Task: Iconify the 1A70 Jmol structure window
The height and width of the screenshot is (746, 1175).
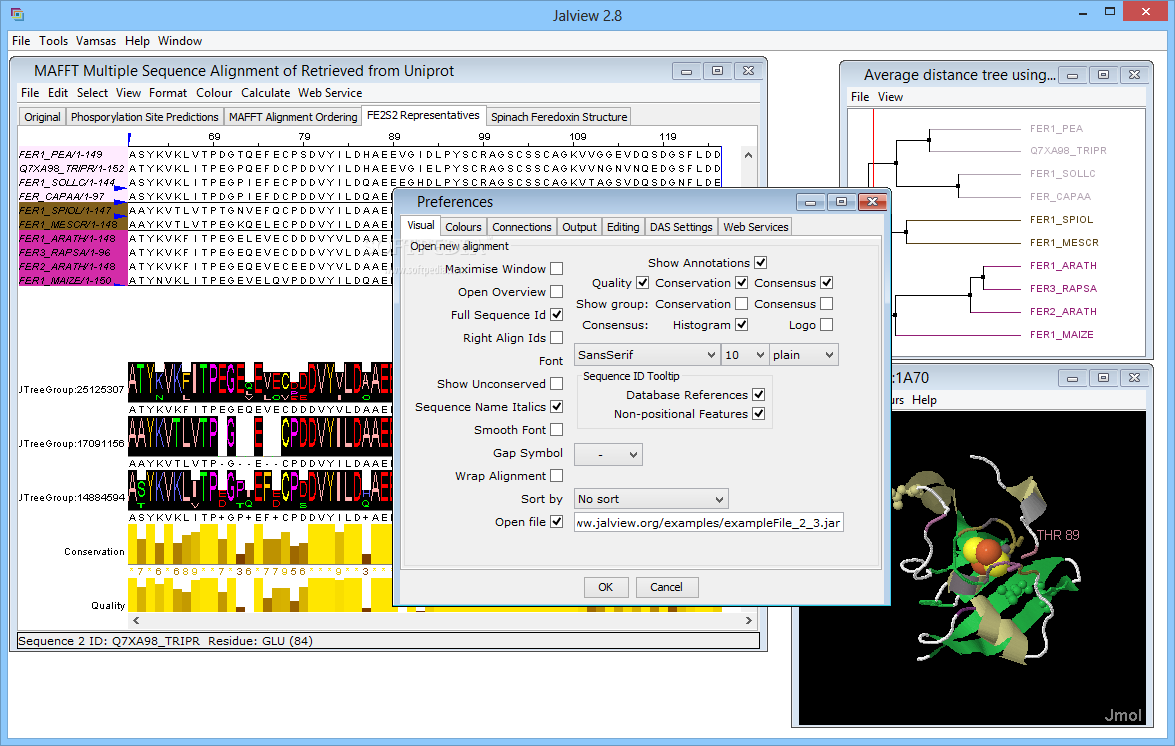Action: point(1072,378)
